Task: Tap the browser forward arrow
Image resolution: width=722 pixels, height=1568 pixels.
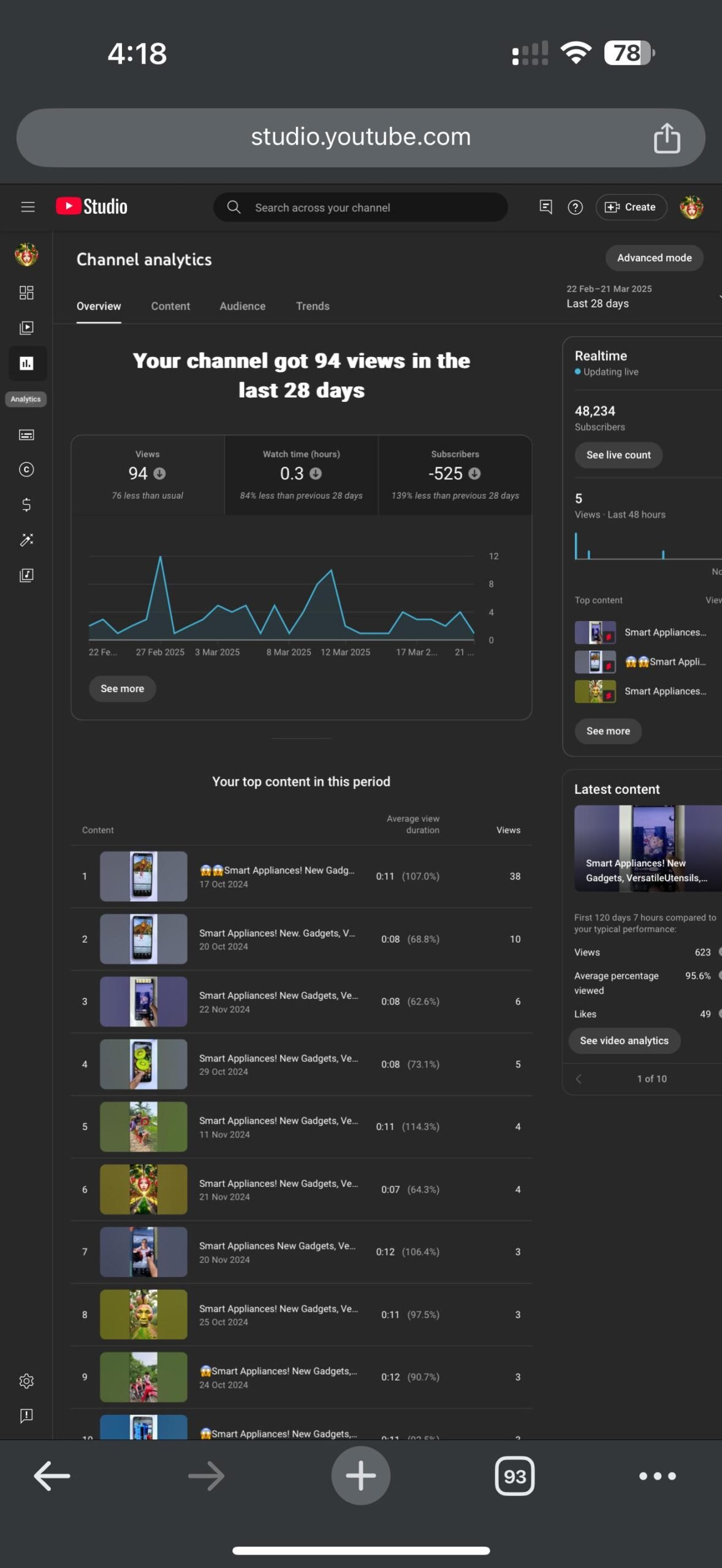Action: point(206,1476)
